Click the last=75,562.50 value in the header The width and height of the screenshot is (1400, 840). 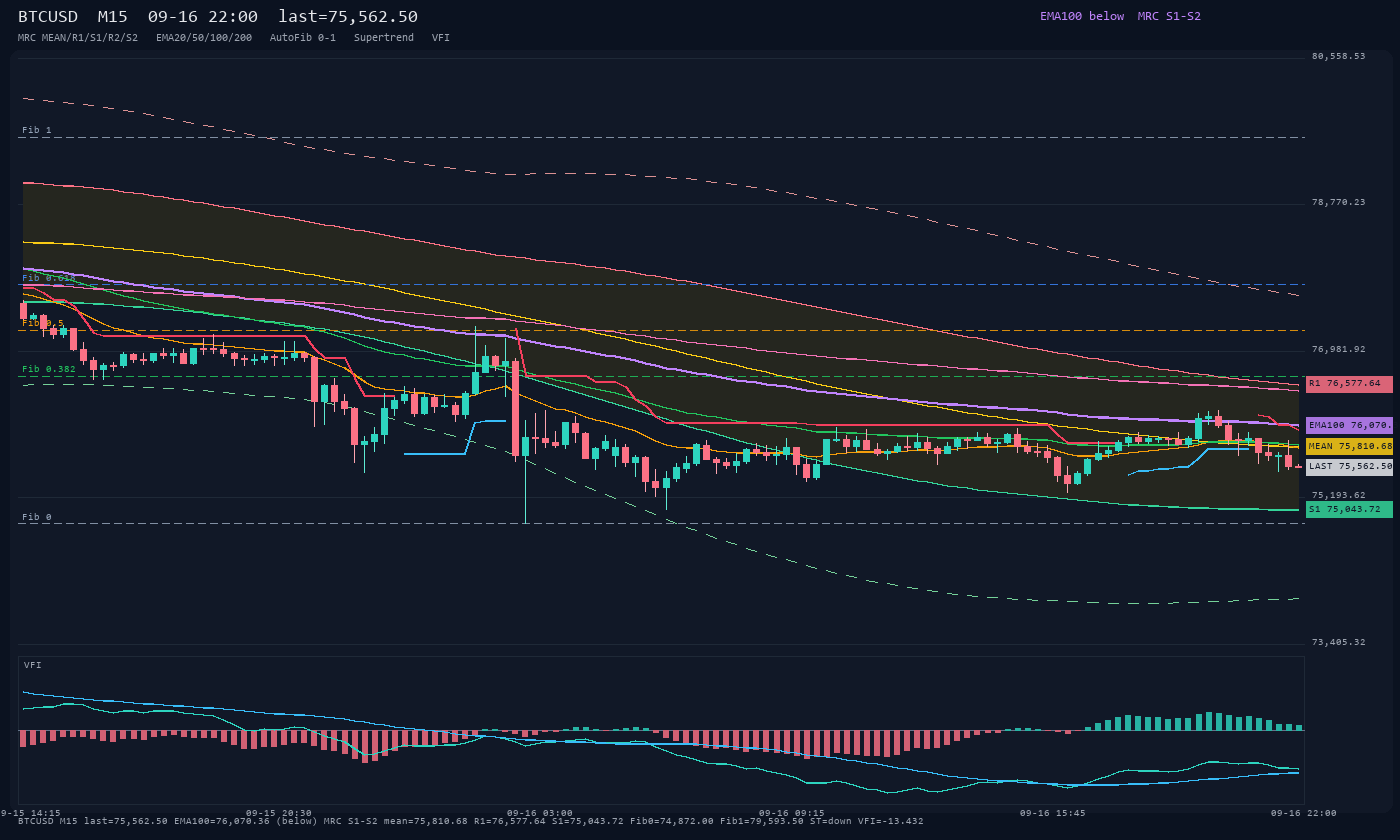[x=348, y=16]
